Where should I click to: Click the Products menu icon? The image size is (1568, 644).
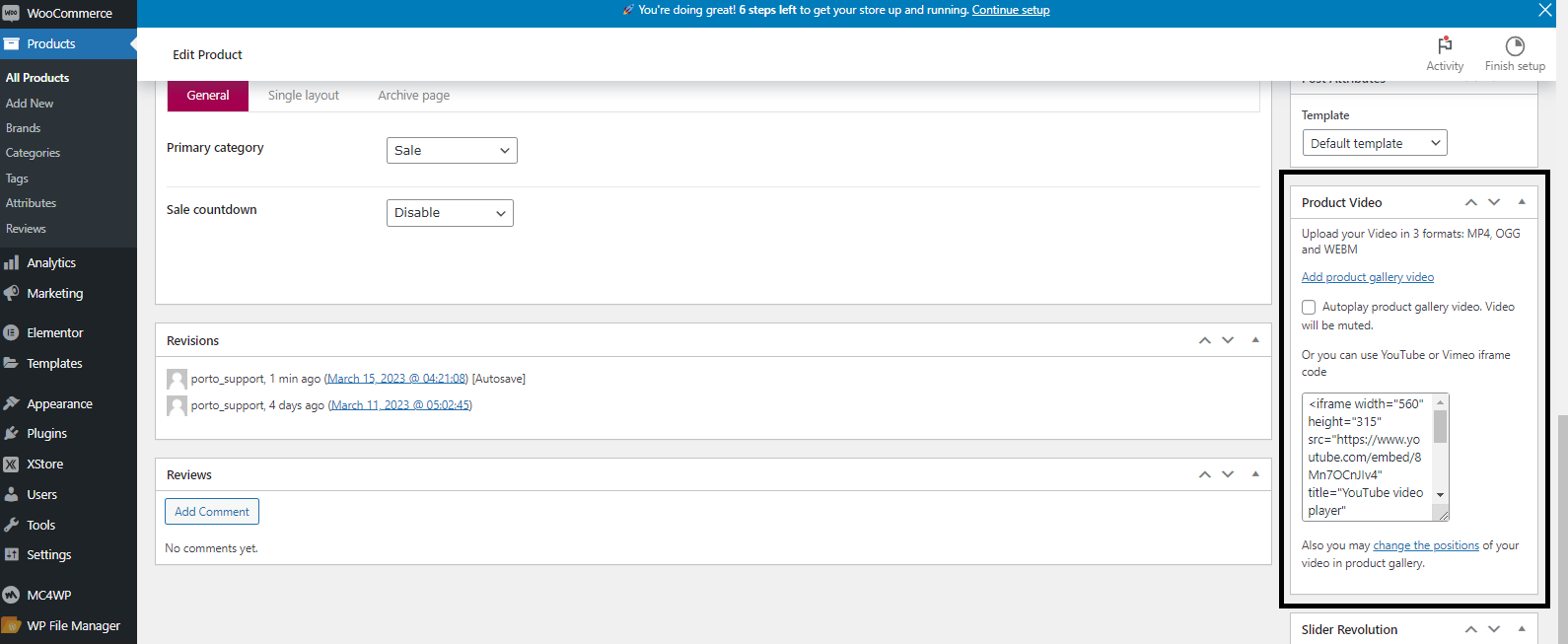point(11,43)
